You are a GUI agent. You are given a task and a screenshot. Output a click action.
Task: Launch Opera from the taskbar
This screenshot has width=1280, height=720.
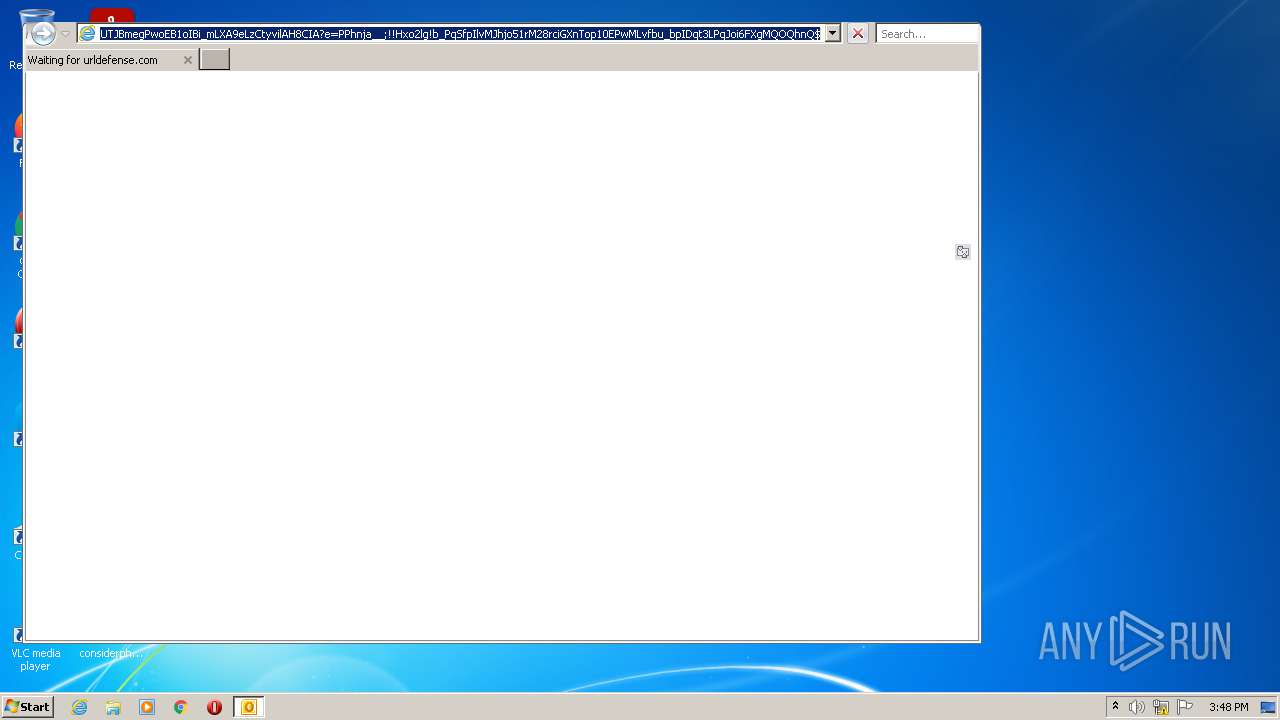point(214,707)
